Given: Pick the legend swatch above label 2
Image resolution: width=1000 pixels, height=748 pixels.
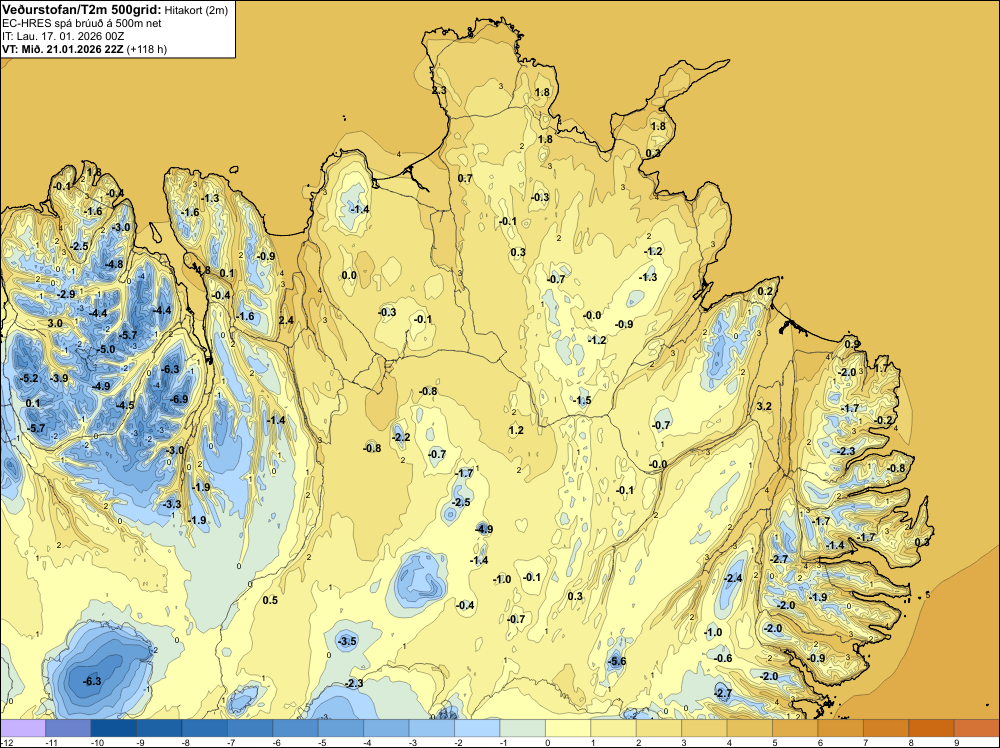Looking at the screenshot, I should (659, 728).
